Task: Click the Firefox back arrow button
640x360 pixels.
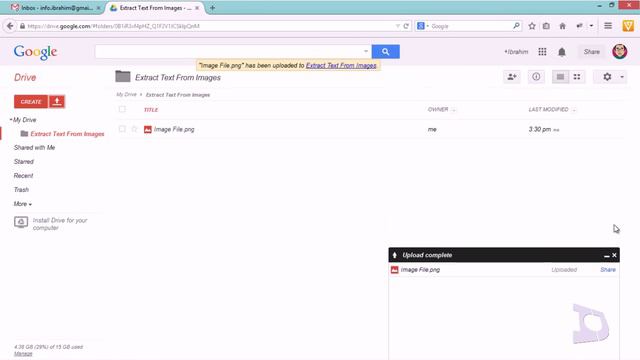Action: (10, 26)
